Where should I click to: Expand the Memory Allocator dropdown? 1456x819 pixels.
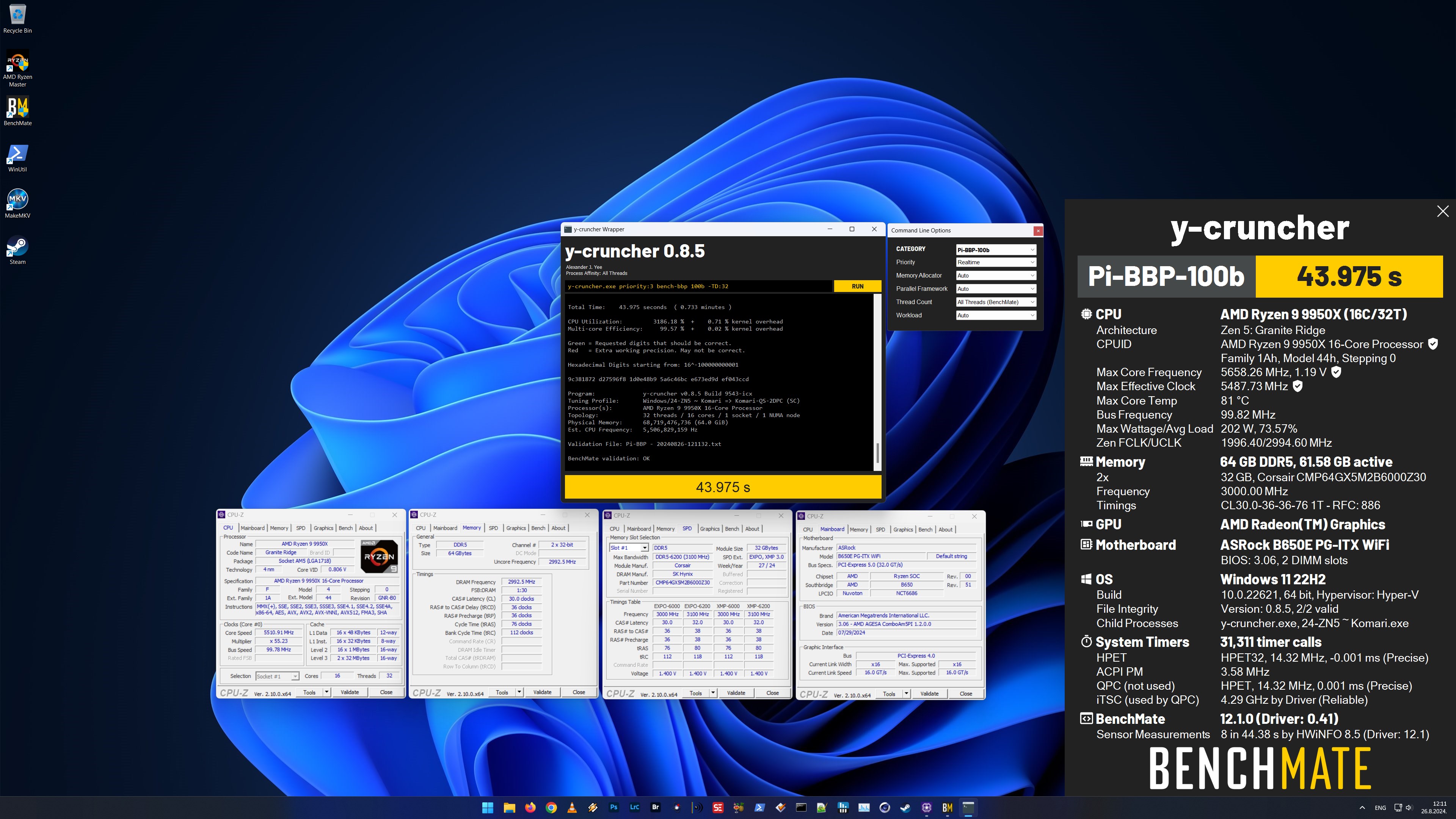996,276
